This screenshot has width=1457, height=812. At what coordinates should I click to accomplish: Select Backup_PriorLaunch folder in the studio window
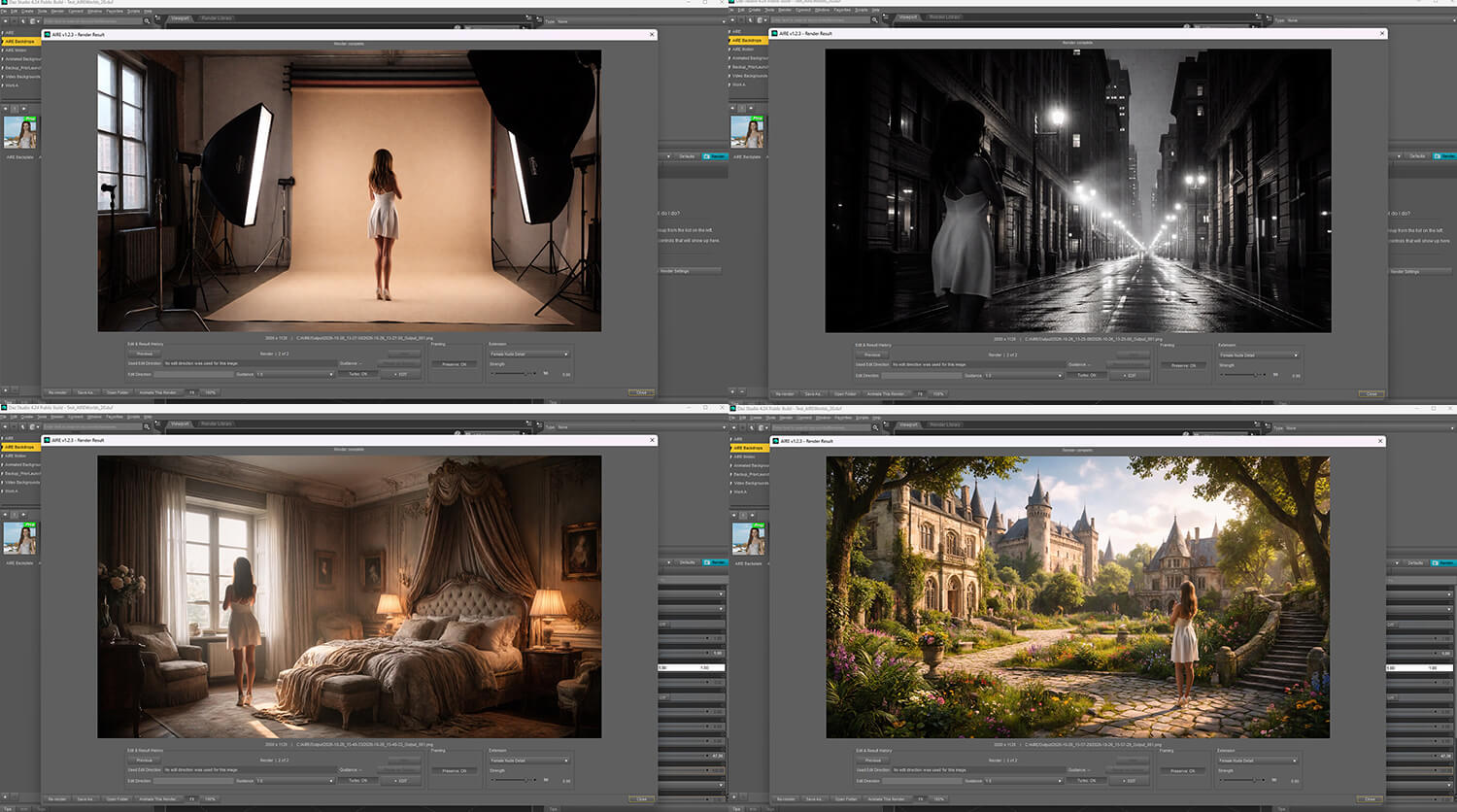coord(22,68)
